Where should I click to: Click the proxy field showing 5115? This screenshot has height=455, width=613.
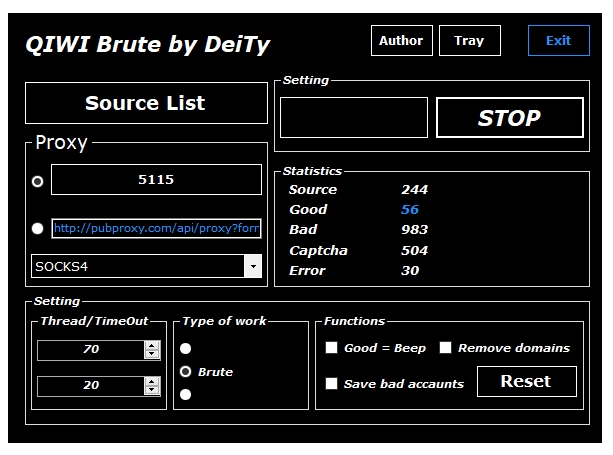[x=156, y=180]
